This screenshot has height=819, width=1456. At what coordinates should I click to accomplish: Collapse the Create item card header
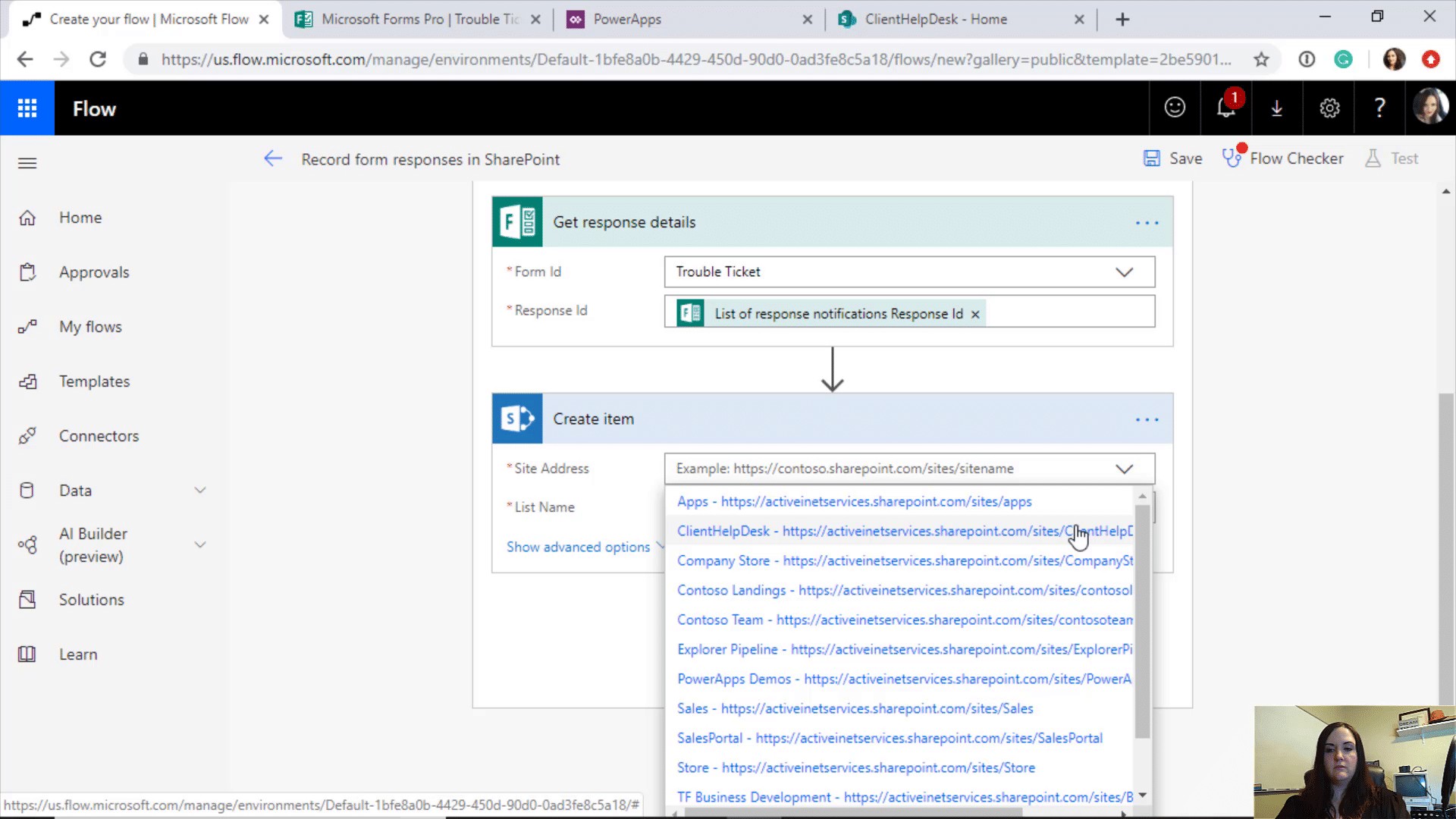833,419
